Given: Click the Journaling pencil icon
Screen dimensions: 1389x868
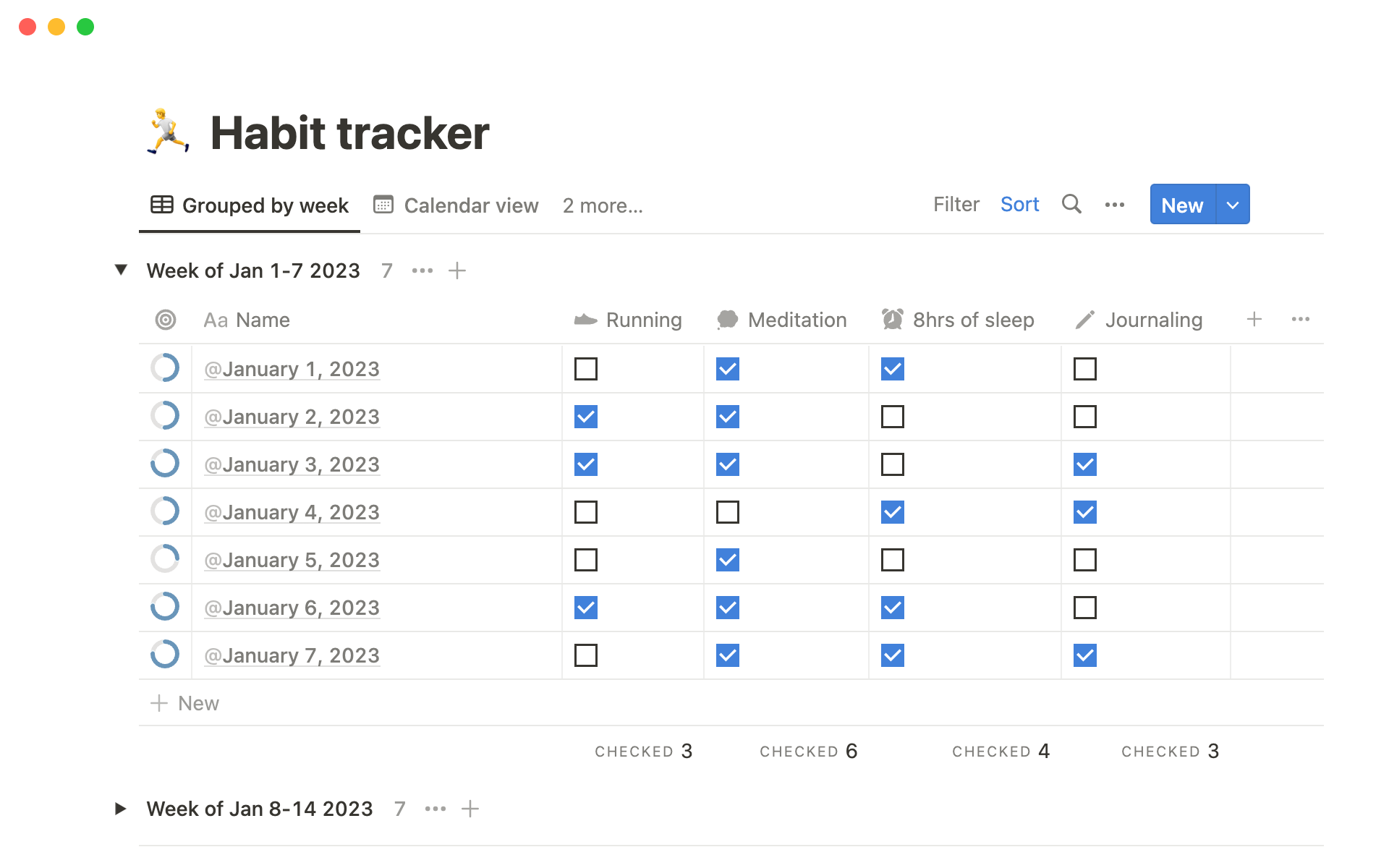Looking at the screenshot, I should (x=1083, y=319).
